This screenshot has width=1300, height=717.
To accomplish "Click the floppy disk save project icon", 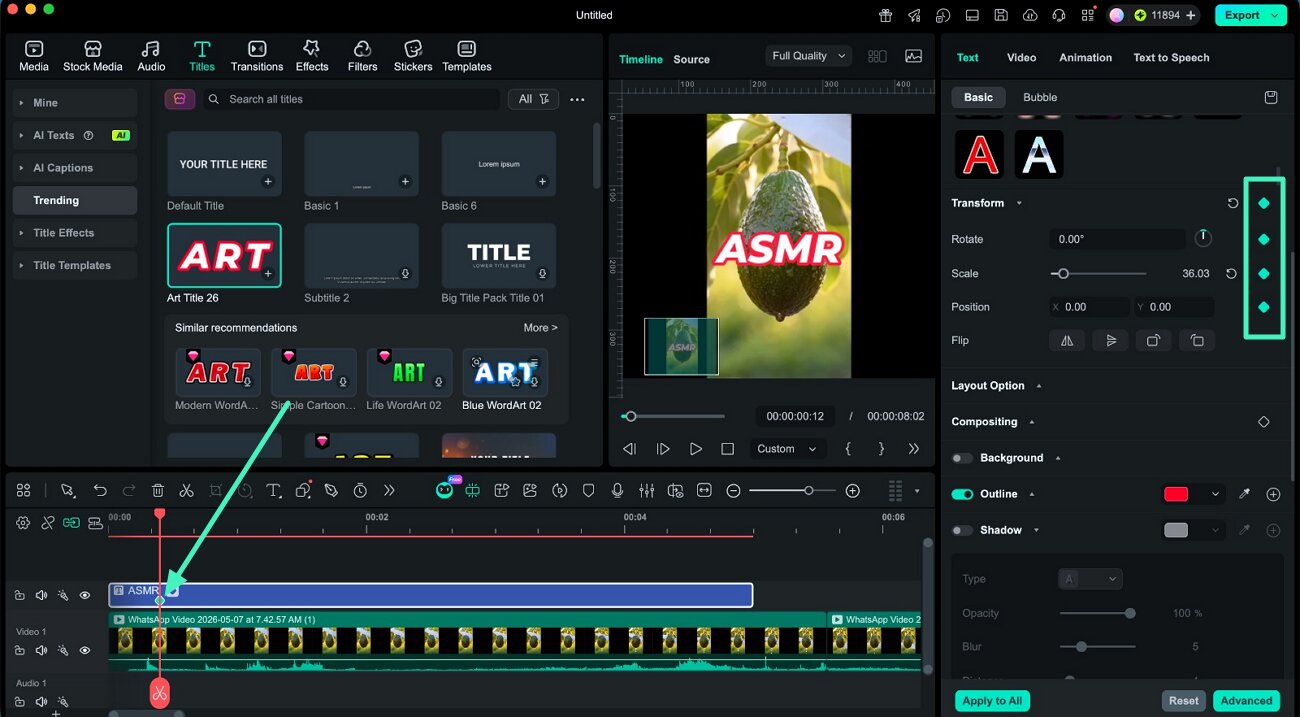I will coord(1001,15).
